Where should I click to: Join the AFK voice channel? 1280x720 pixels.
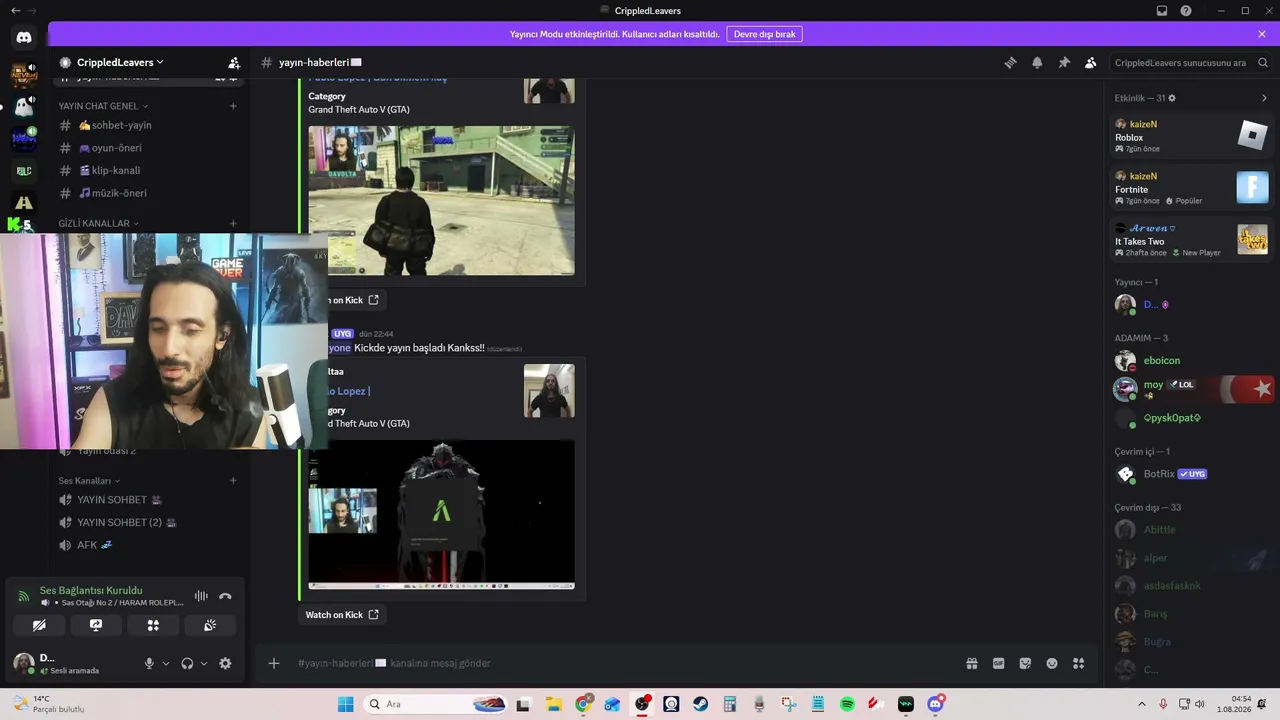pos(150,545)
